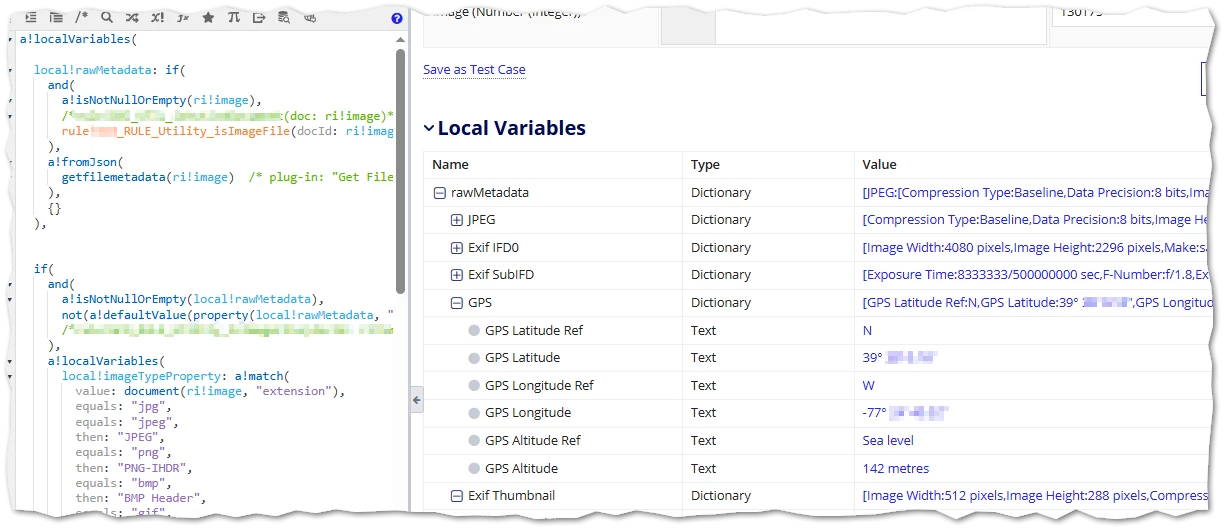This screenshot has height=529, width=1225.
Task: Click the star icon in editor toolbar
Action: pos(208,18)
